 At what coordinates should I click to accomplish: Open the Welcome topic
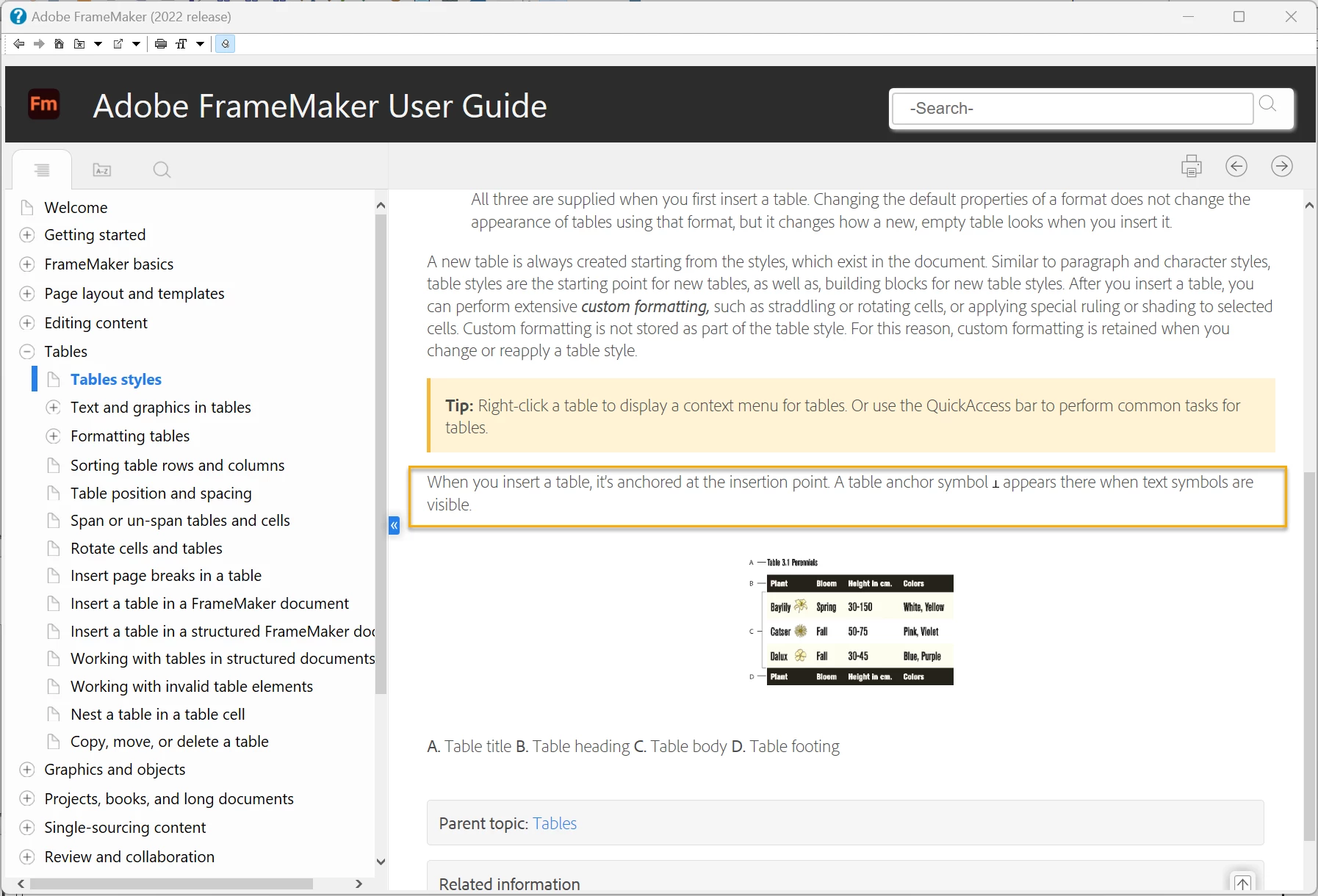(x=76, y=208)
